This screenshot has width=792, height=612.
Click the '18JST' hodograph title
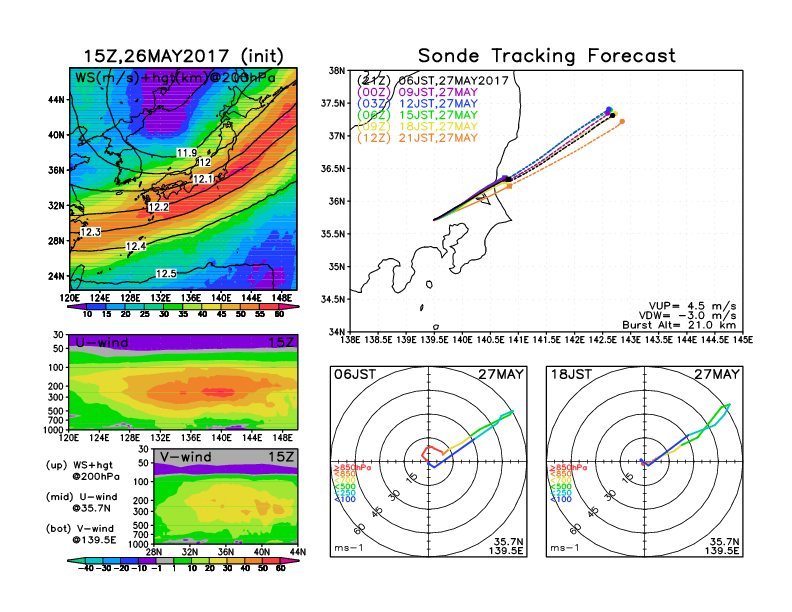tap(571, 374)
